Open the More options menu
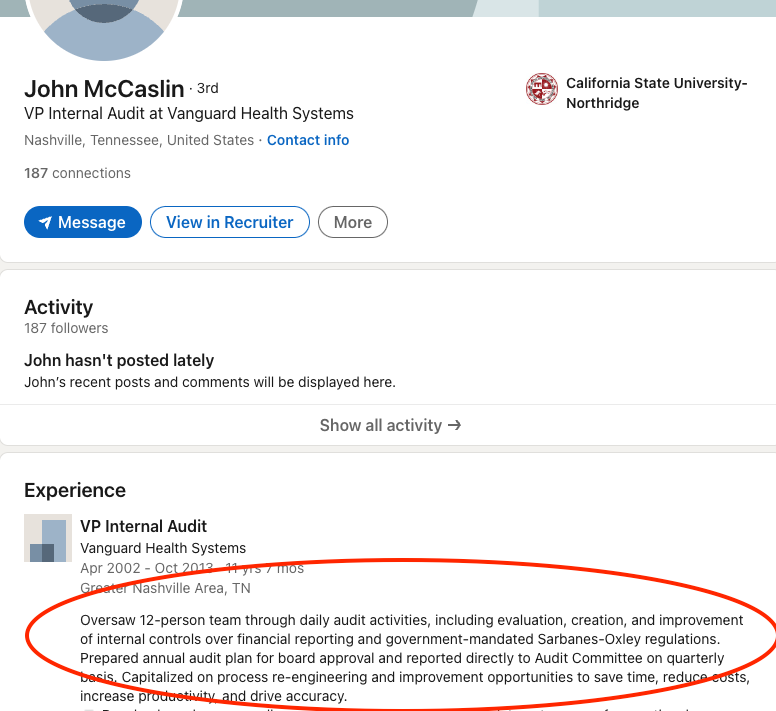The width and height of the screenshot is (776, 711). [x=353, y=222]
